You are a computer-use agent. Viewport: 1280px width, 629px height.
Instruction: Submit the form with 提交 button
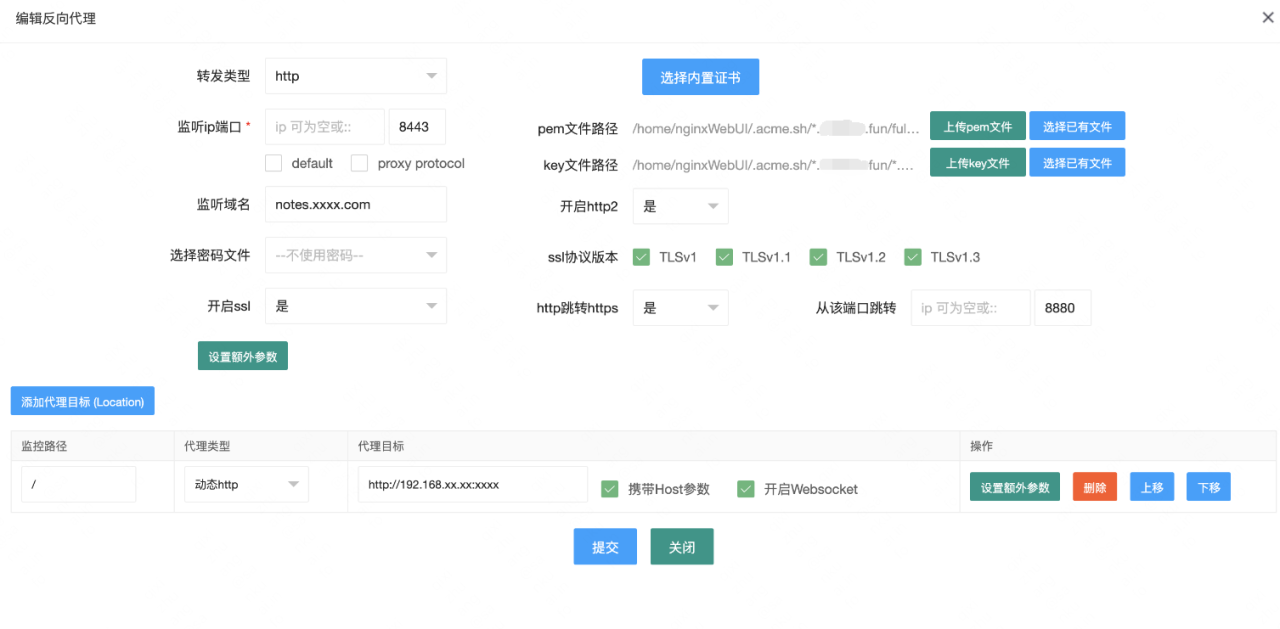(605, 547)
